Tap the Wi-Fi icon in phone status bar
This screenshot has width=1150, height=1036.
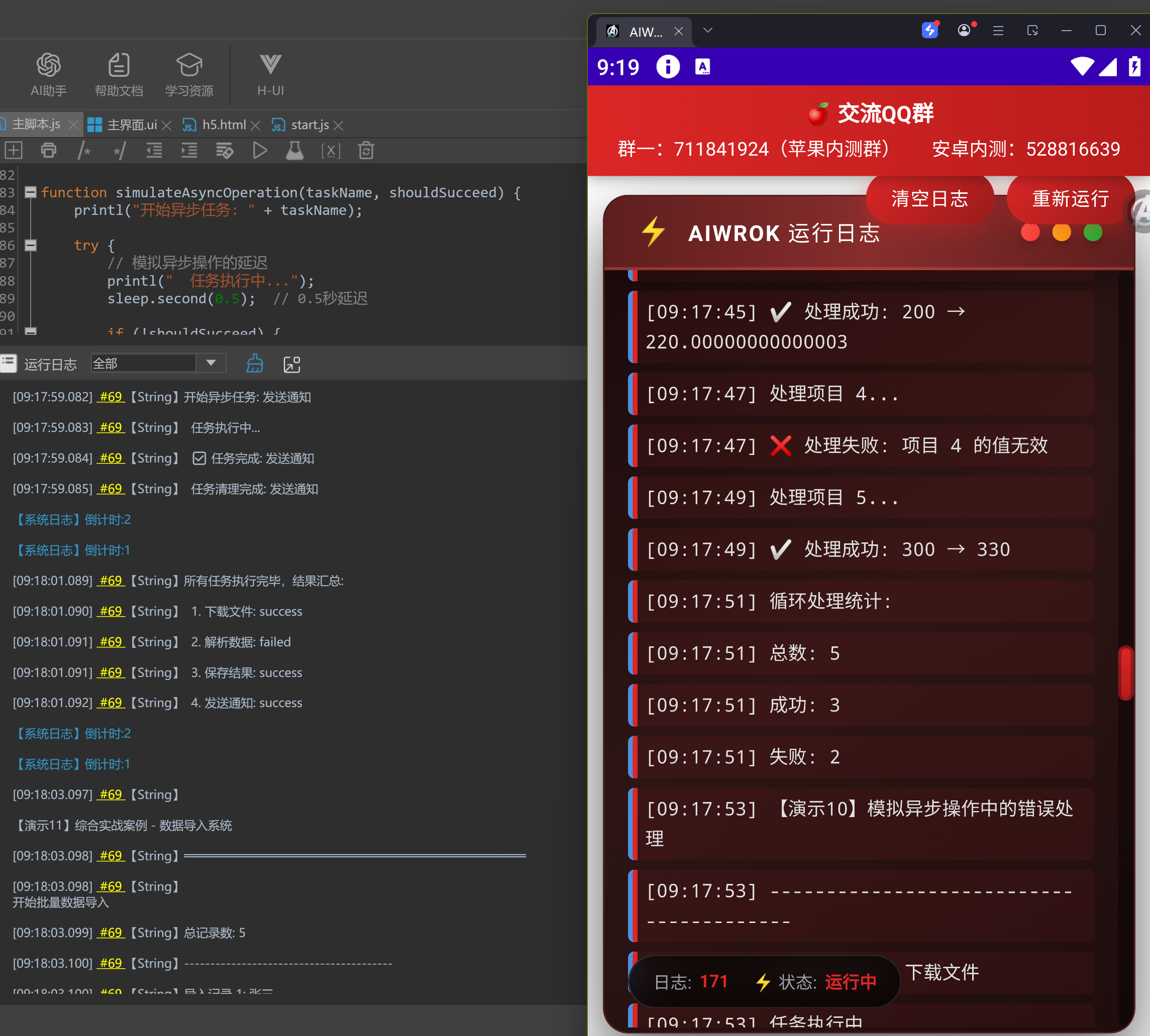click(1082, 66)
